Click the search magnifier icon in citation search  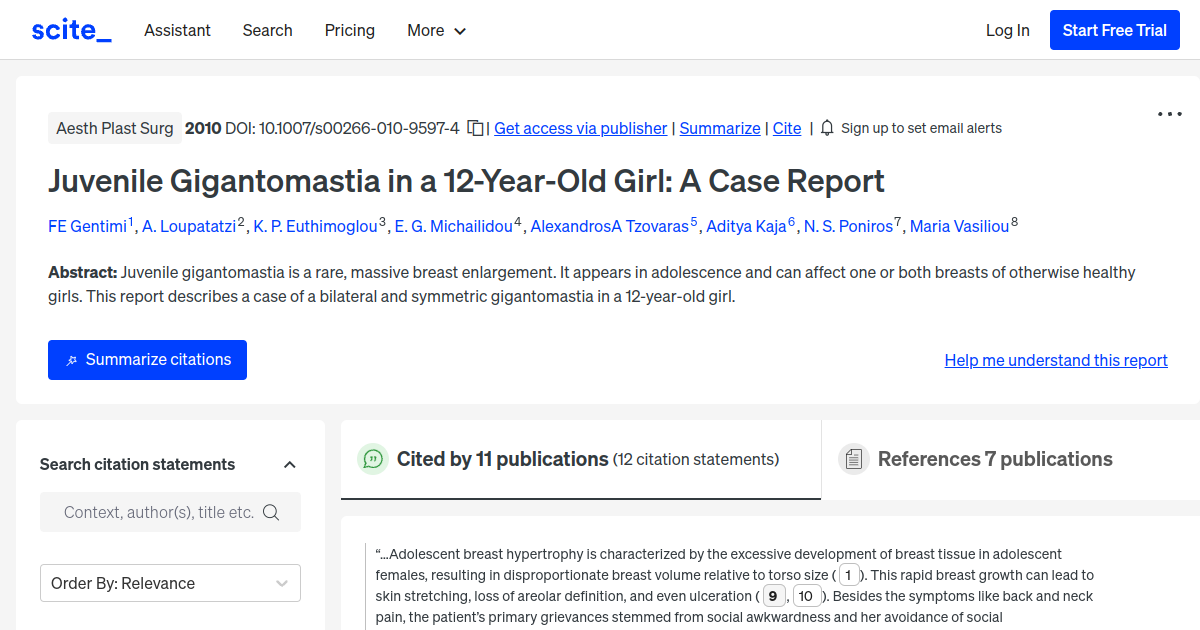pyautogui.click(x=271, y=512)
